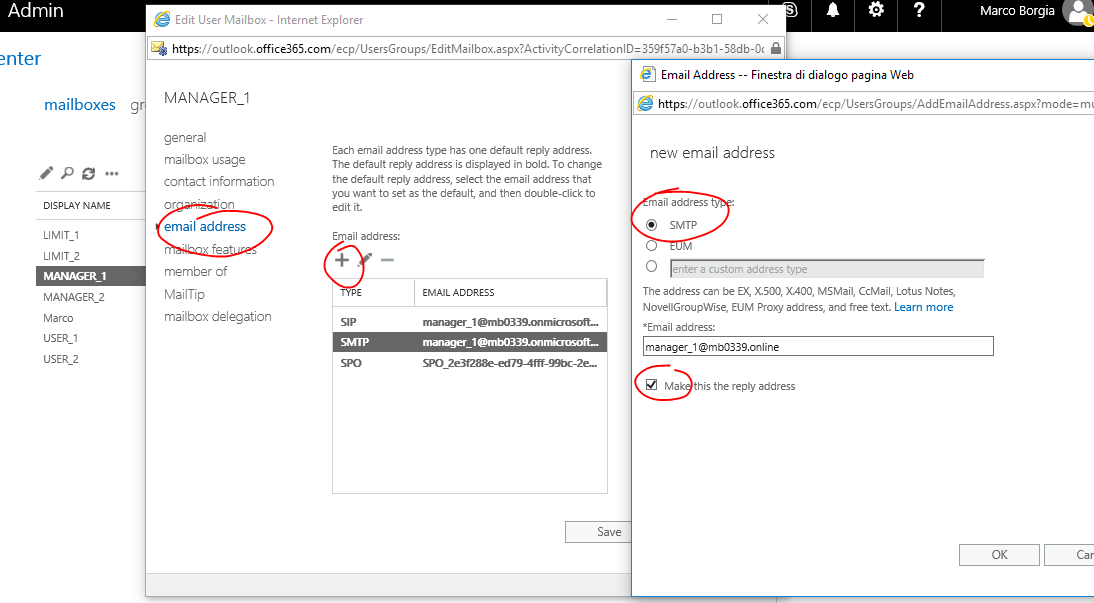Click the remove minus icon above address list

[387, 260]
